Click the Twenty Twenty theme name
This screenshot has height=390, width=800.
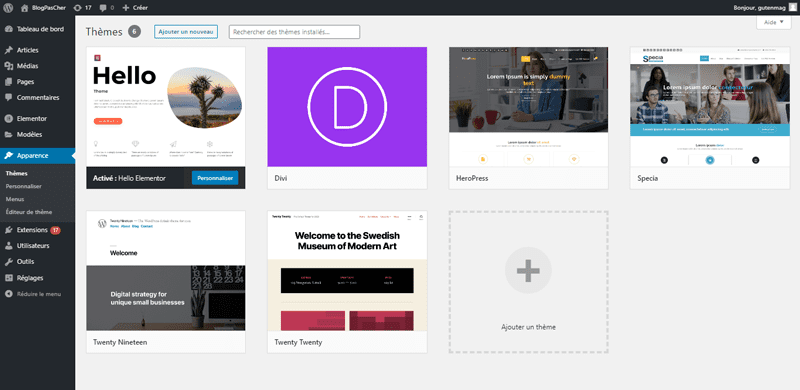(x=298, y=342)
